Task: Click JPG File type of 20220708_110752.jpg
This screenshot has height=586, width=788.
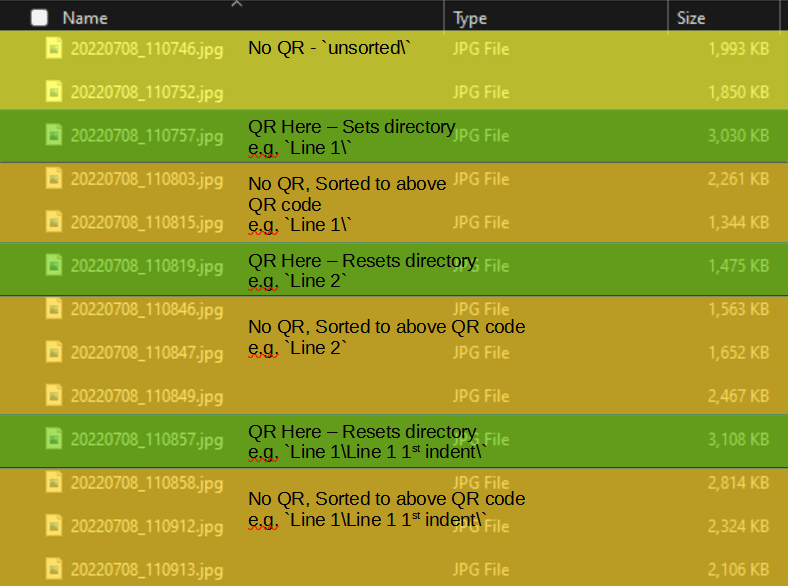Action: [x=481, y=92]
